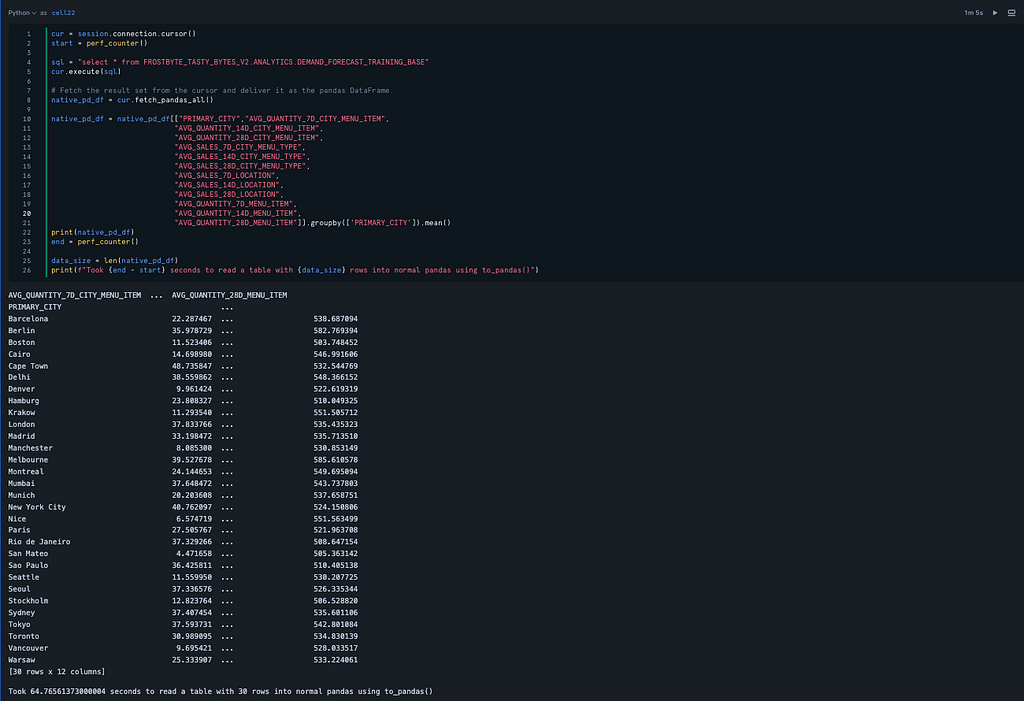This screenshot has height=701, width=1024.
Task: Select the Tokyo row label
Action: tap(20, 625)
